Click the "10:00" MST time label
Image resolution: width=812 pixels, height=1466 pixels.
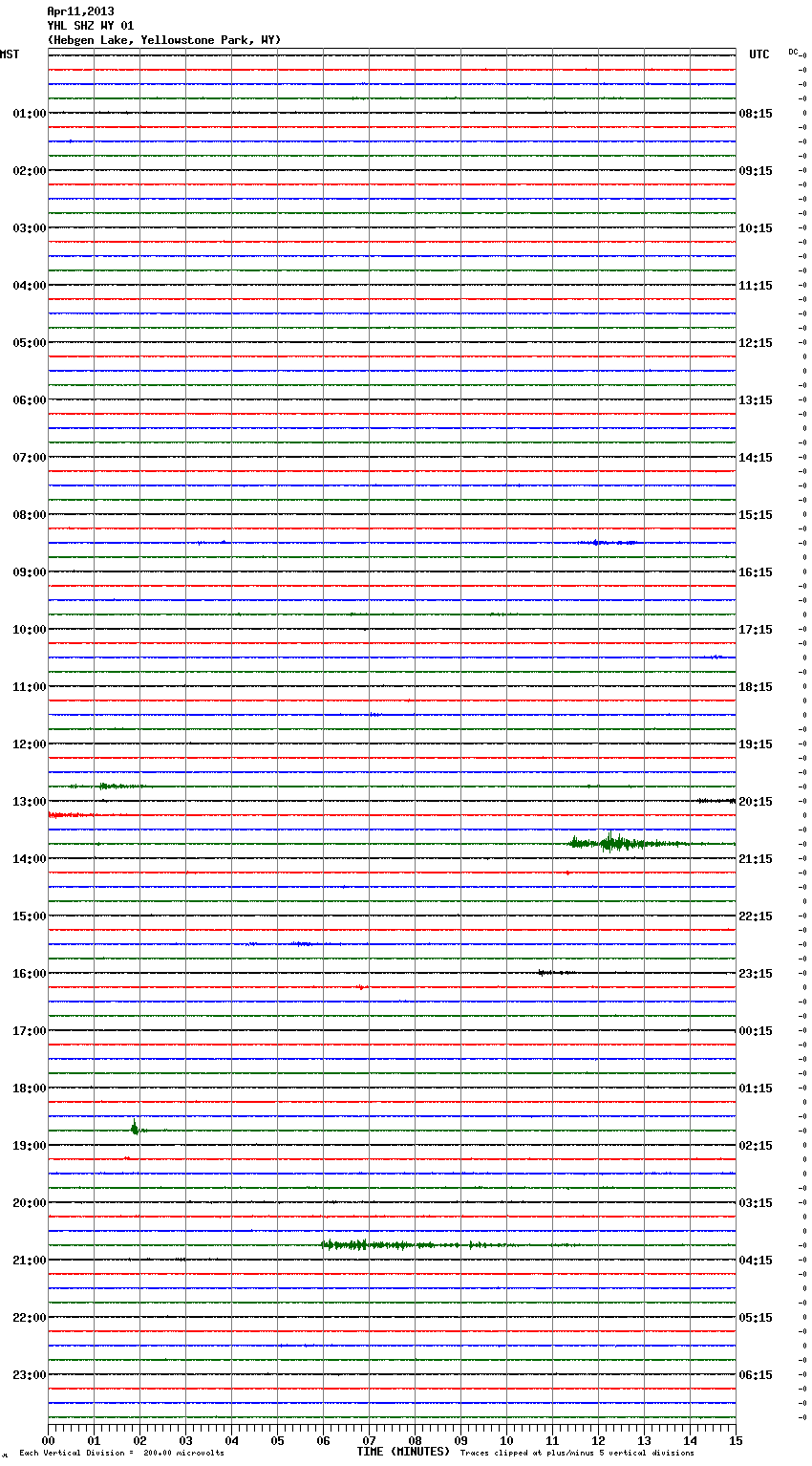click(30, 630)
